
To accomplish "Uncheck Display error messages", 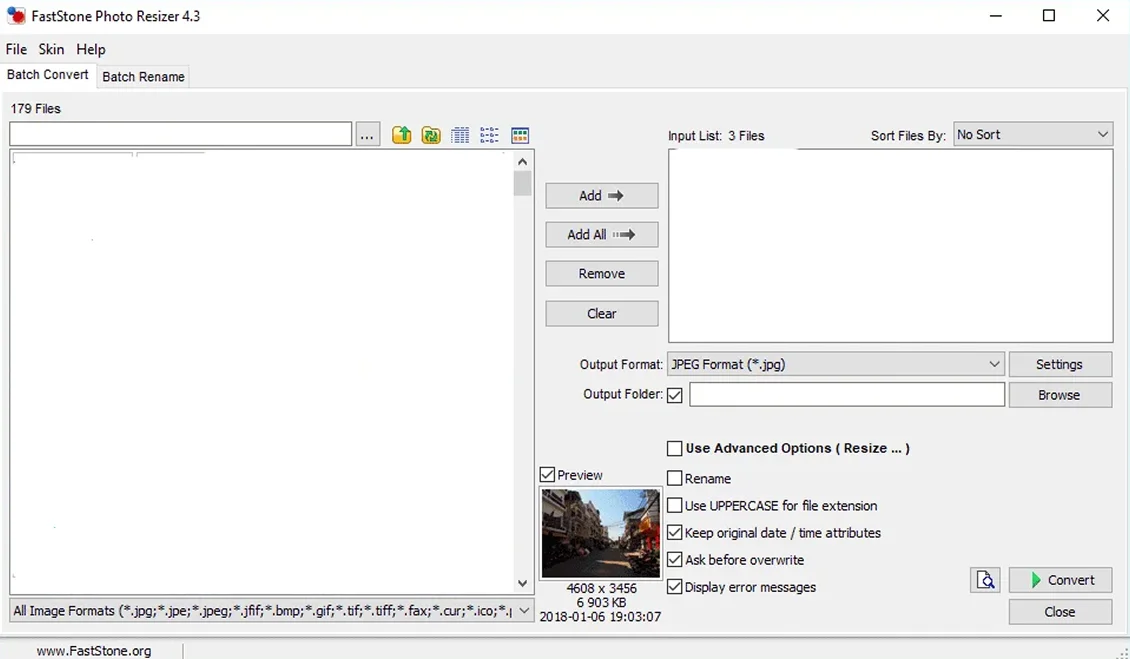I will (675, 587).
